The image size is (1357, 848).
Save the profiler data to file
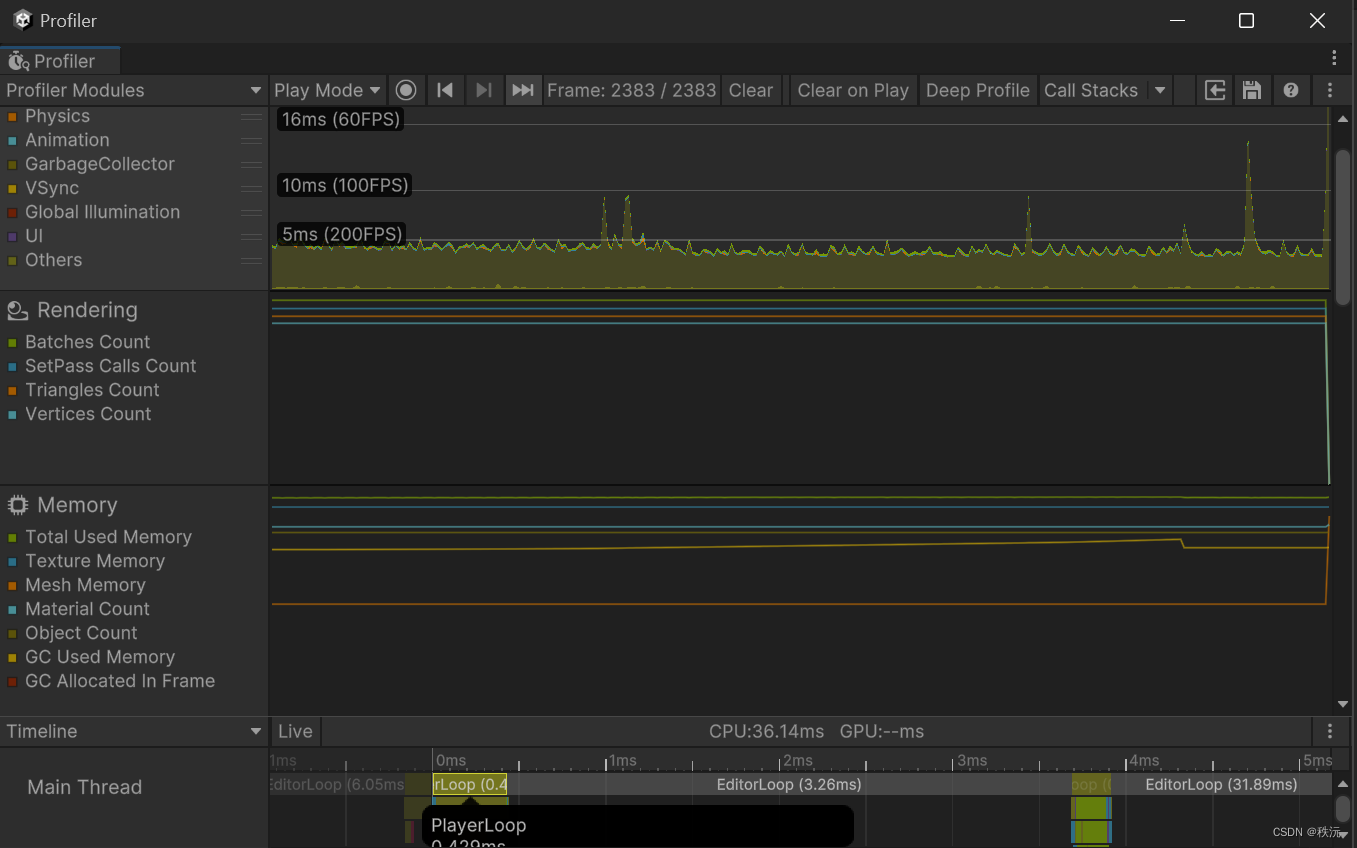(1252, 90)
